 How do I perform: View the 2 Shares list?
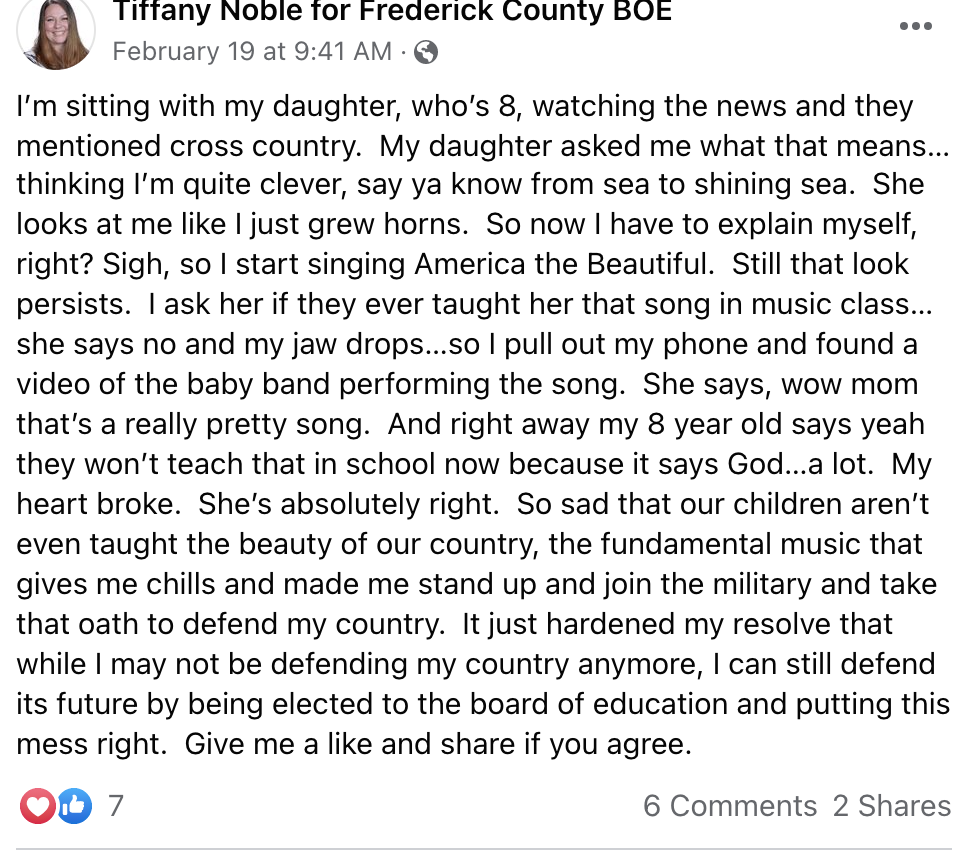(x=892, y=806)
